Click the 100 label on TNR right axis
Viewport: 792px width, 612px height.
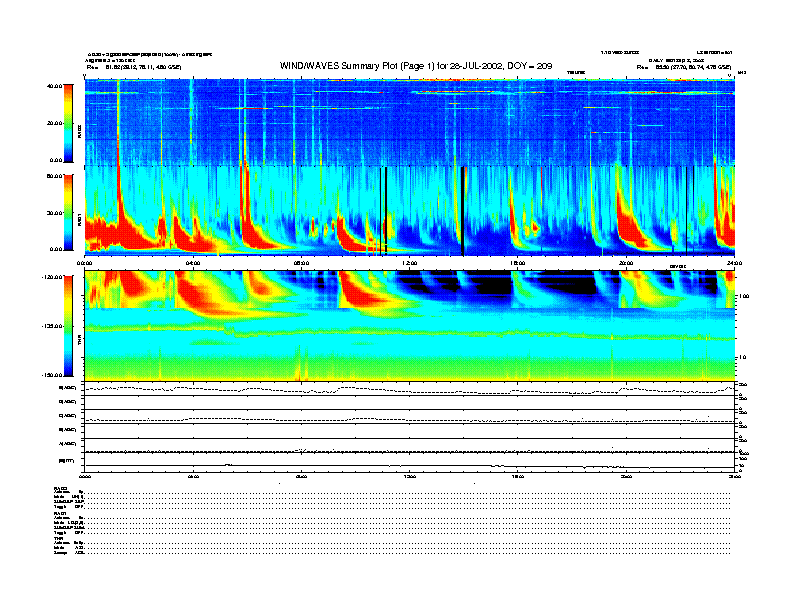tap(744, 296)
